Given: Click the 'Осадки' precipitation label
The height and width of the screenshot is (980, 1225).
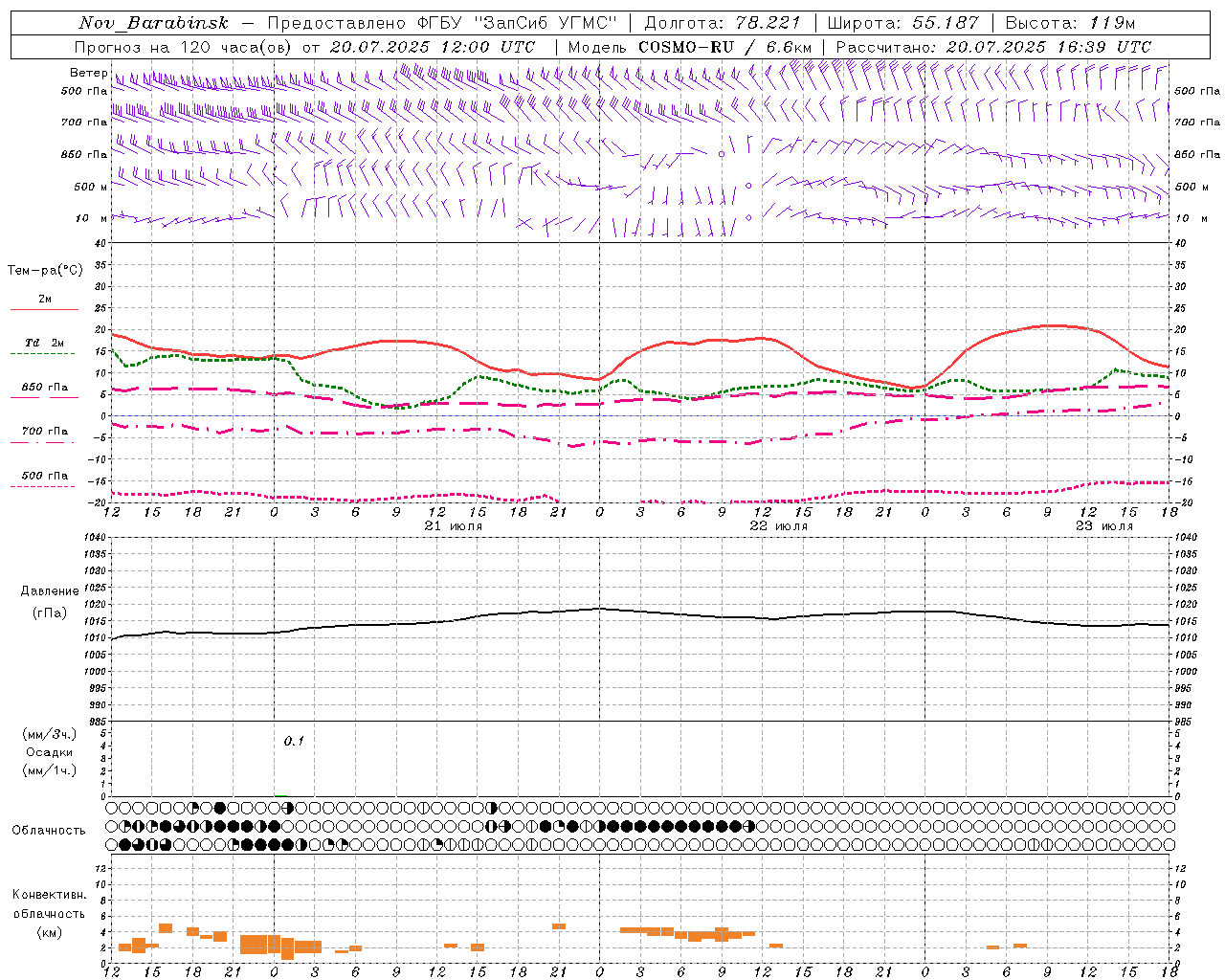Looking at the screenshot, I should (x=49, y=752).
